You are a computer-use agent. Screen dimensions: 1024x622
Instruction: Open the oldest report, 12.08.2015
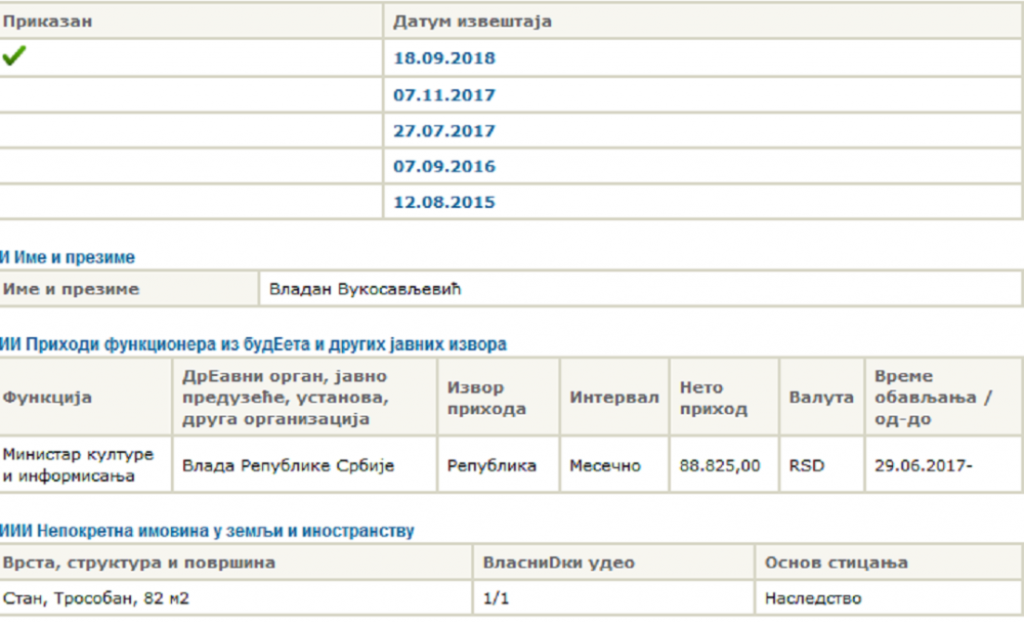point(444,202)
